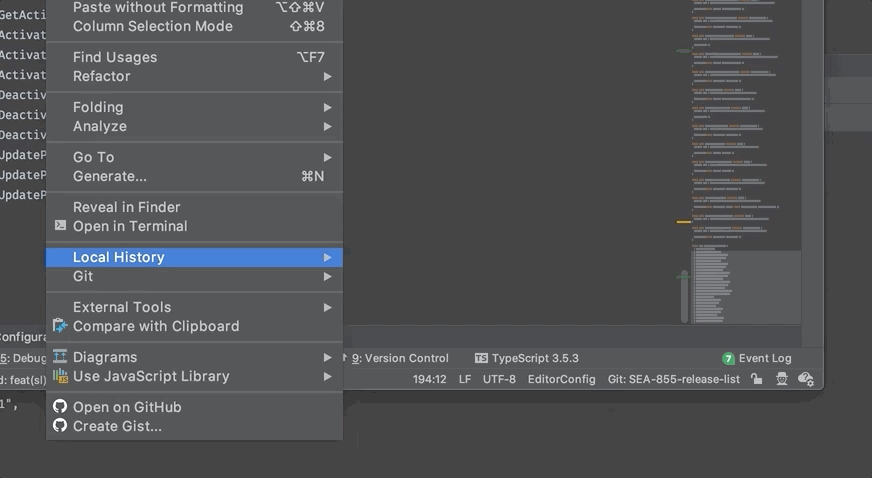Click the 194:12 line and column indicator
The width and height of the screenshot is (872, 478).
[429, 379]
